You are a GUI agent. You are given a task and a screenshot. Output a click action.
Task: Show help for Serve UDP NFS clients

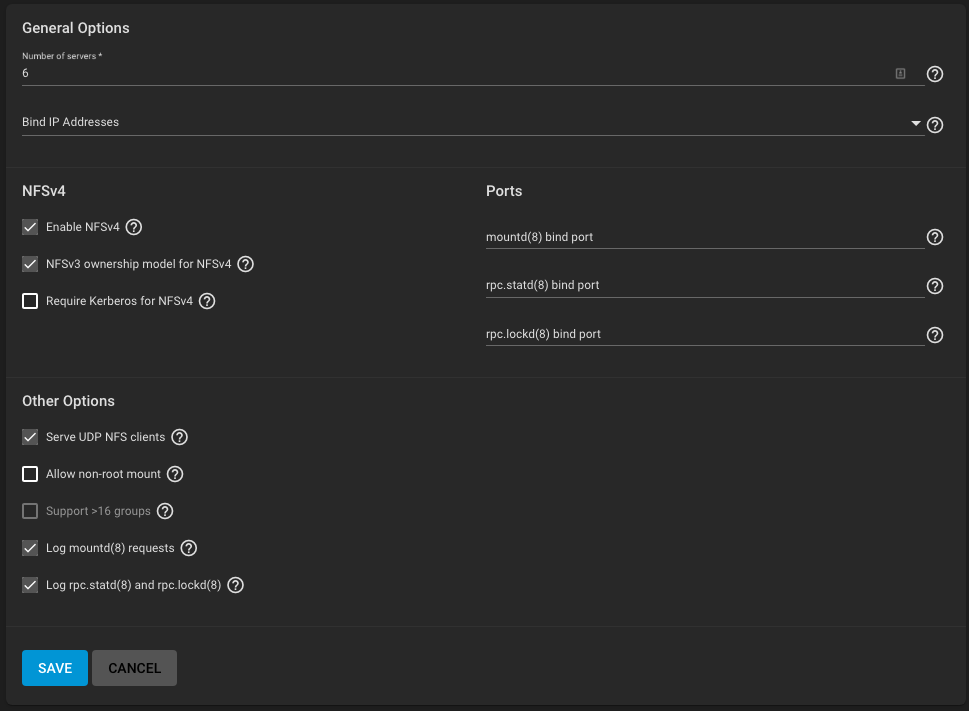[179, 437]
